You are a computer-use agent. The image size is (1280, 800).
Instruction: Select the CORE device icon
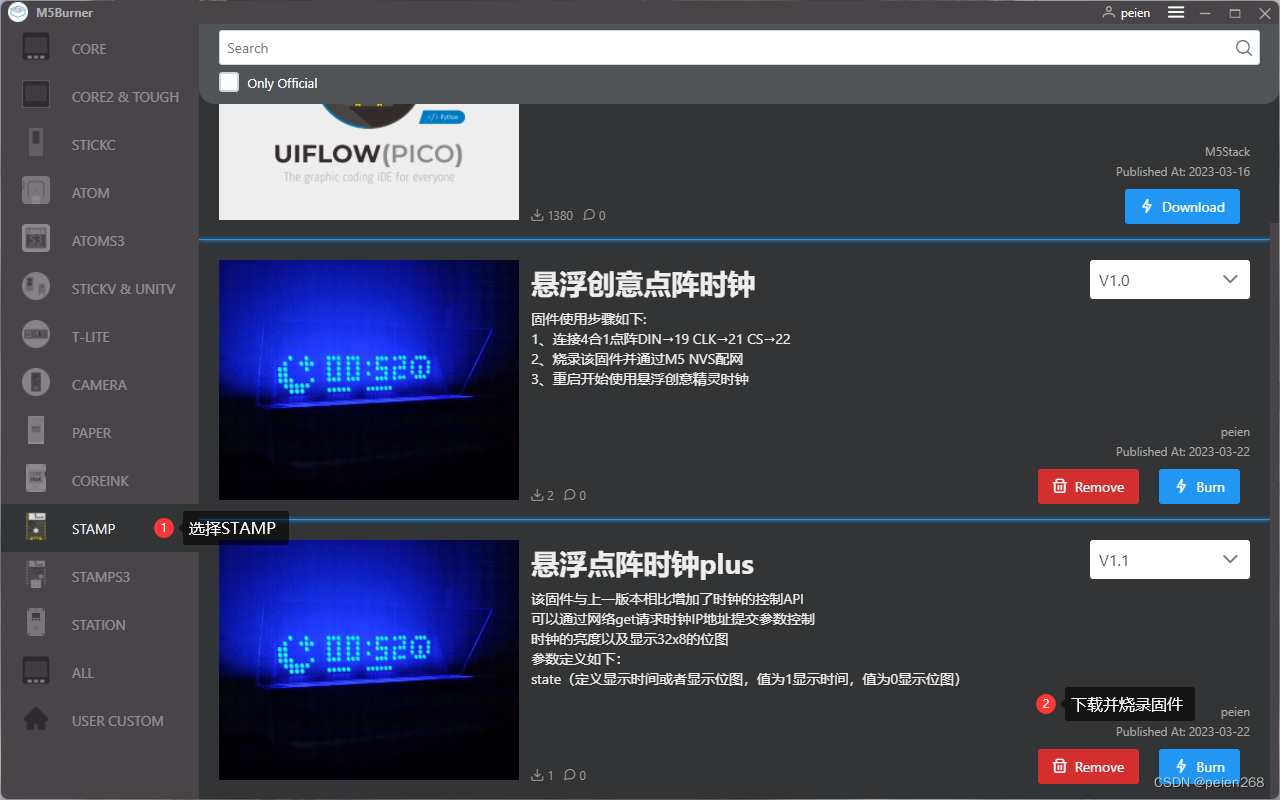(37, 48)
